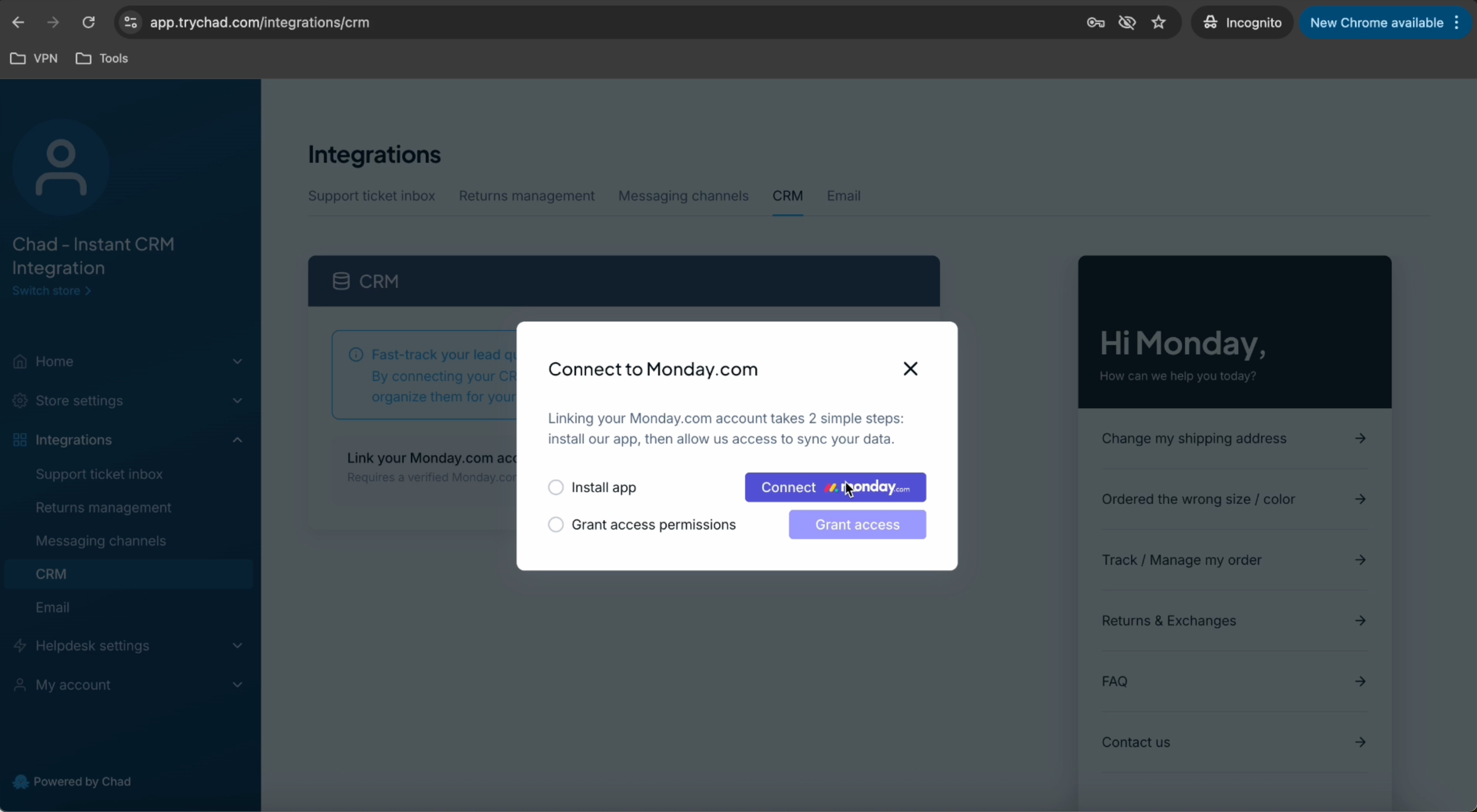
Task: Click the Home icon in sidebar
Action: coord(20,361)
